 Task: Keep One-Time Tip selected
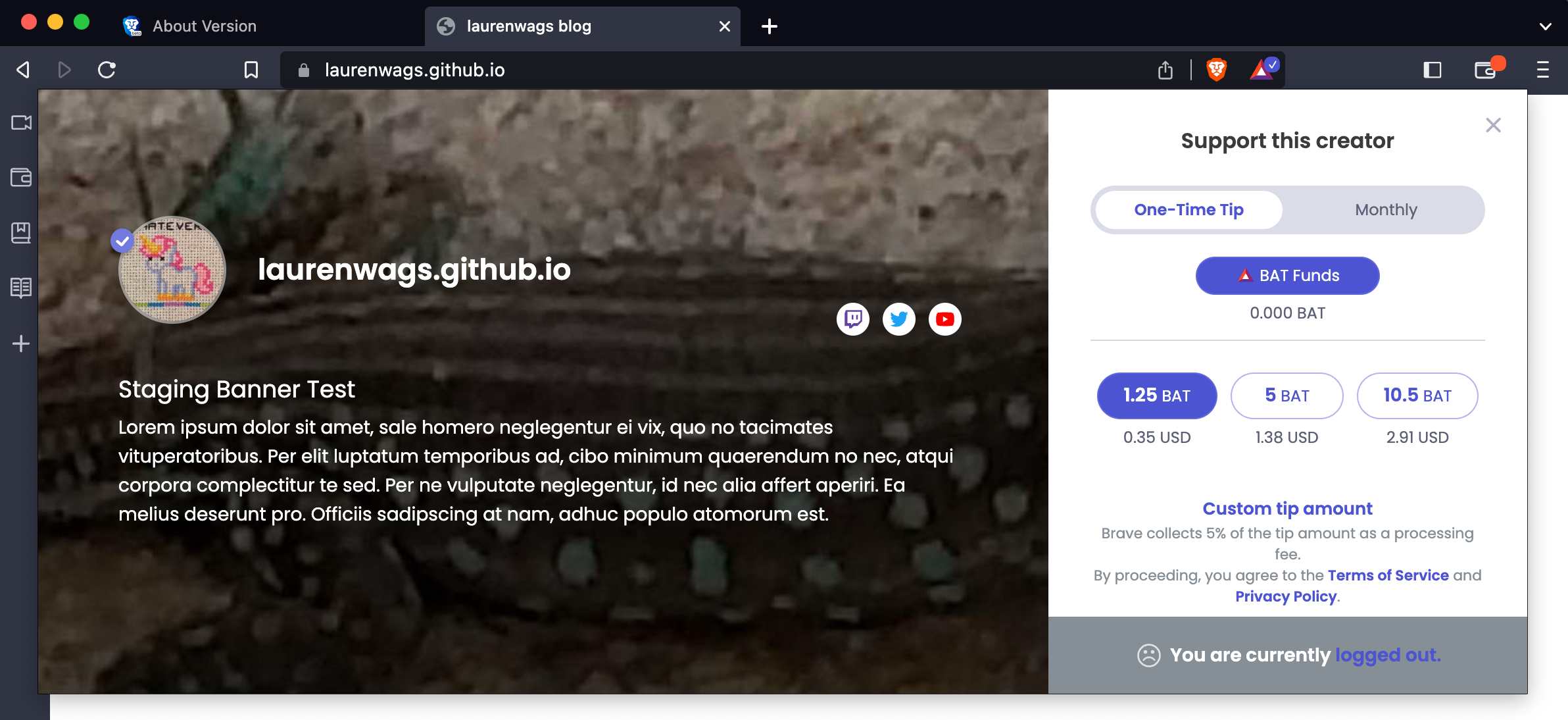pos(1188,209)
